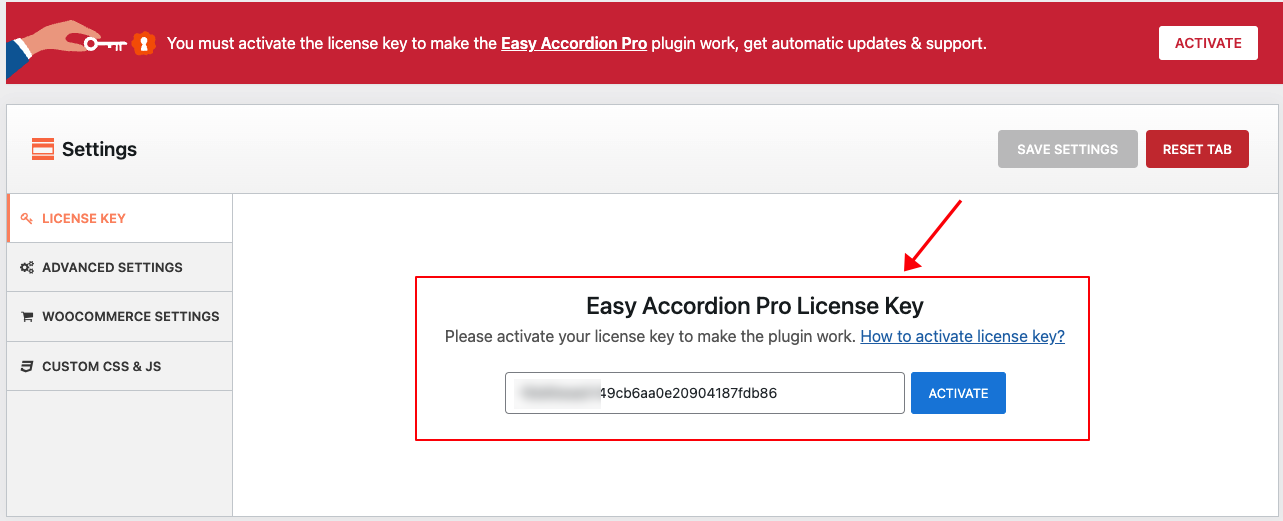The image size is (1283, 521).
Task: Click the orange lock badge in red banner
Action: pos(146,43)
